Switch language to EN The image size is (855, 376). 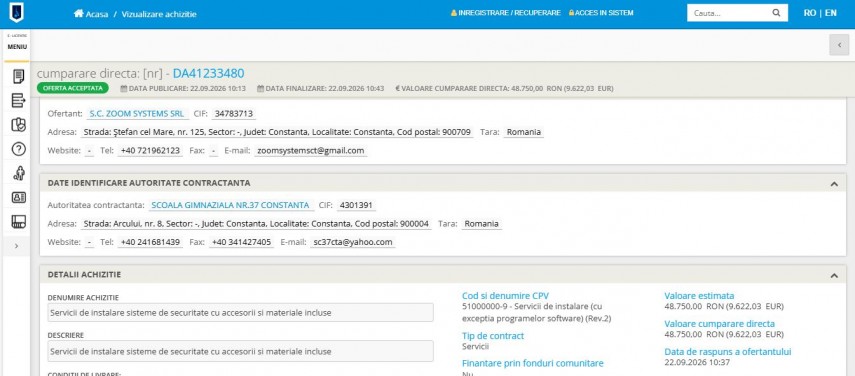pos(830,13)
